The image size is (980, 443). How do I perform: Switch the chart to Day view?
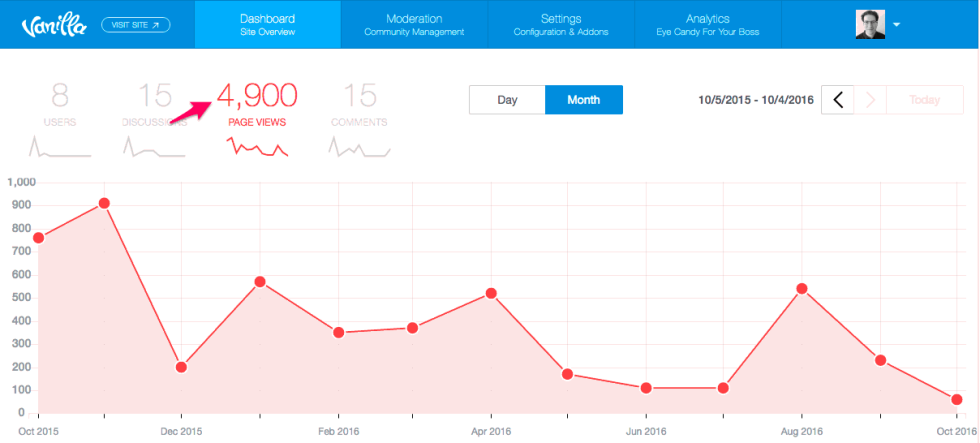(x=507, y=100)
